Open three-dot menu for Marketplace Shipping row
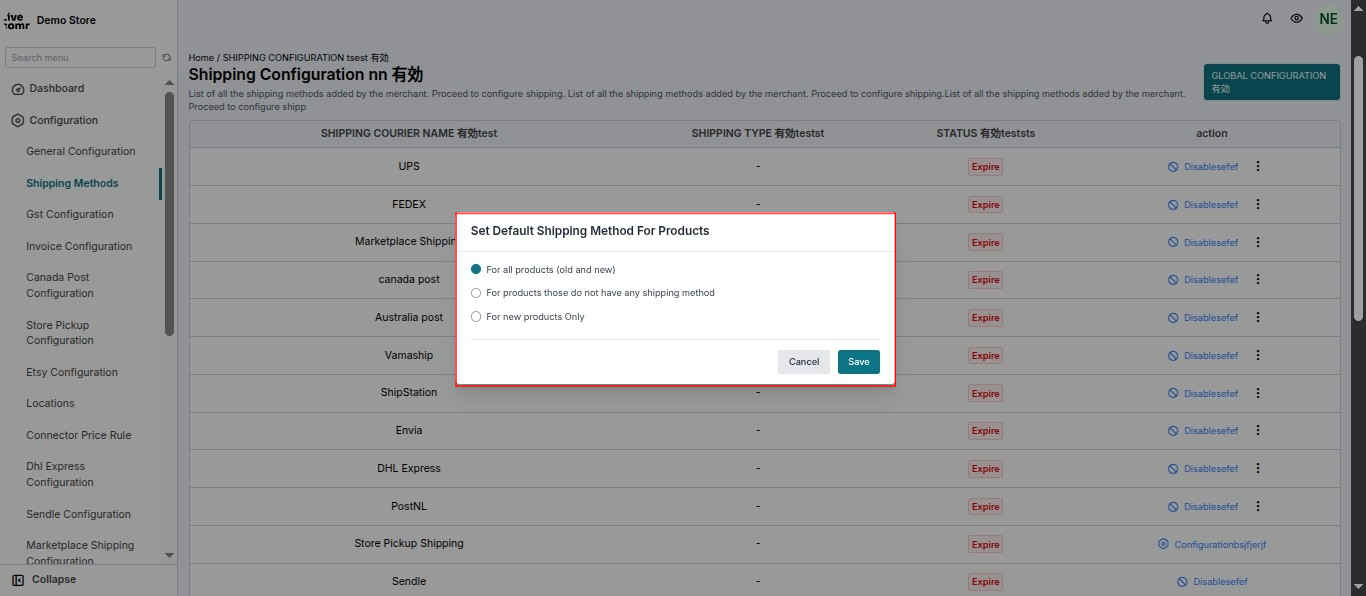The height and width of the screenshot is (596, 1366). click(x=1258, y=242)
